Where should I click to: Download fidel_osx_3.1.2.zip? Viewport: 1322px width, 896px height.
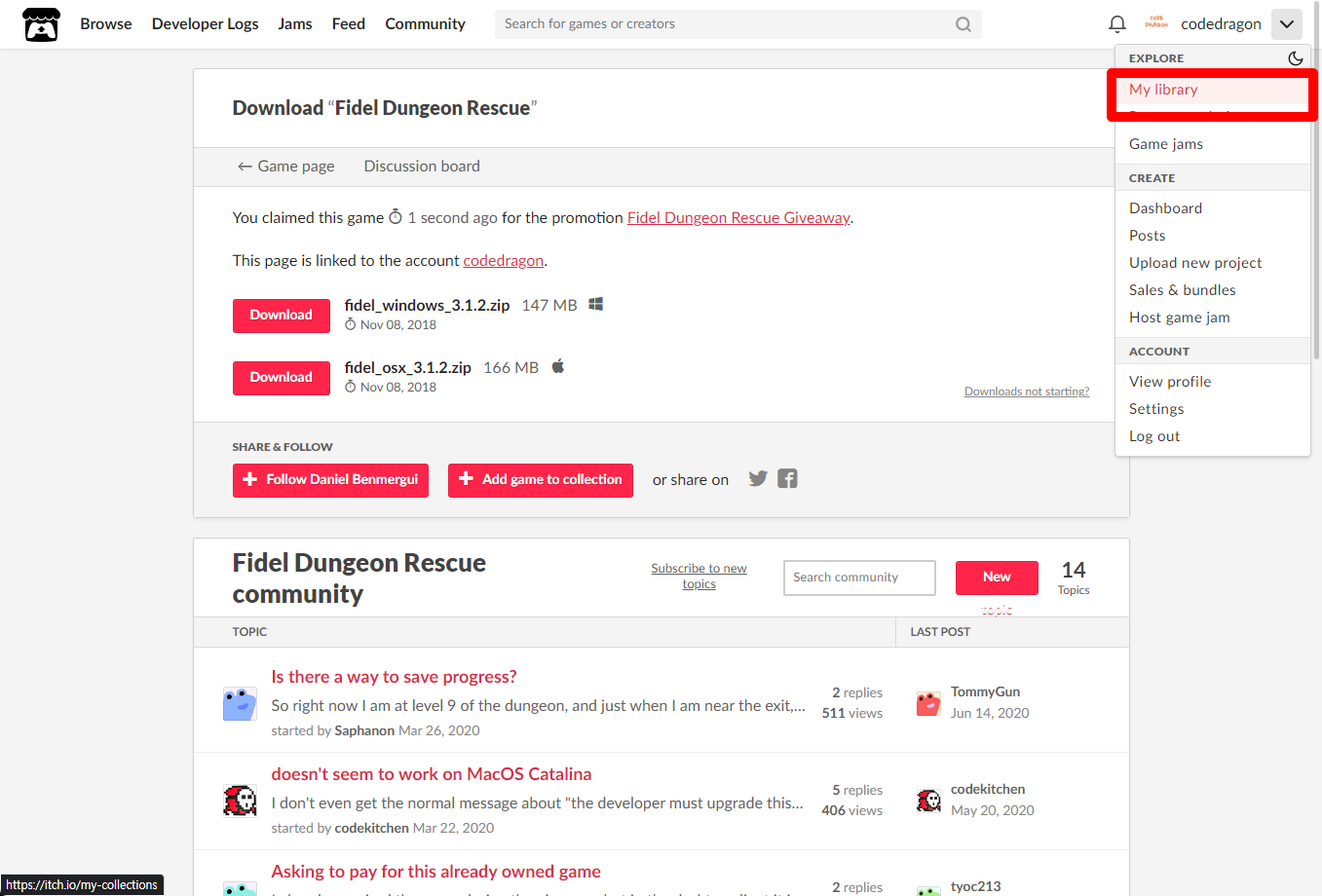click(282, 378)
